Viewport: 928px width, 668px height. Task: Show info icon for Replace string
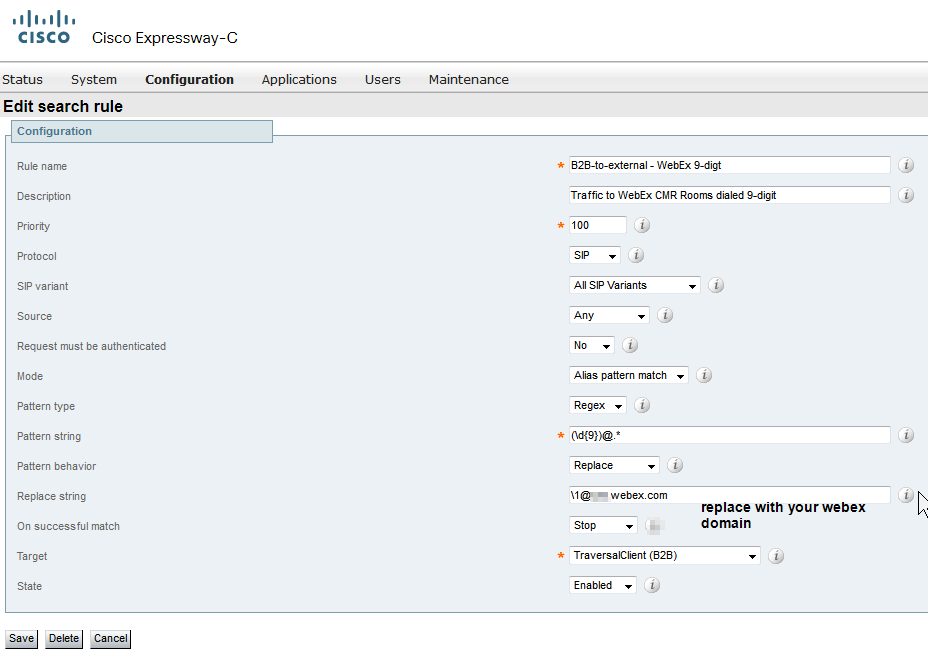tap(906, 495)
